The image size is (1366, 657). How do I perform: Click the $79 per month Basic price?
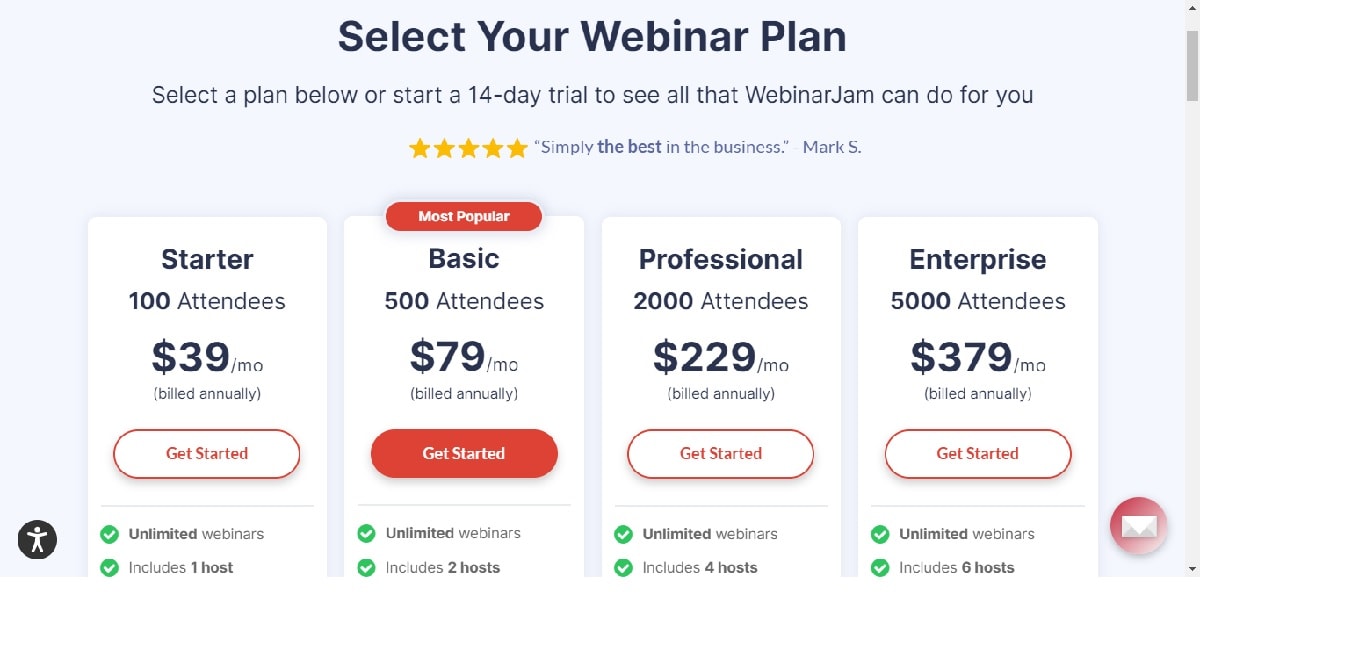464,357
